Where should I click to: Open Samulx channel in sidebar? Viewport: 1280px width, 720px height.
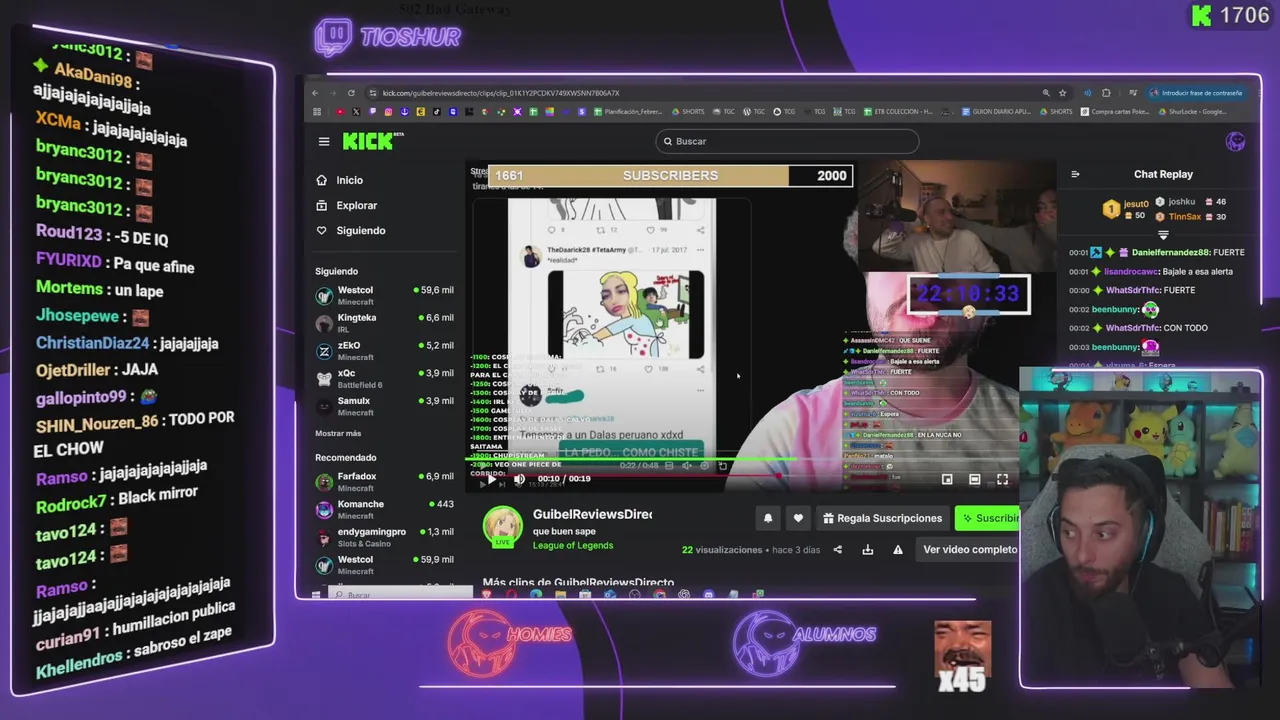(385, 406)
